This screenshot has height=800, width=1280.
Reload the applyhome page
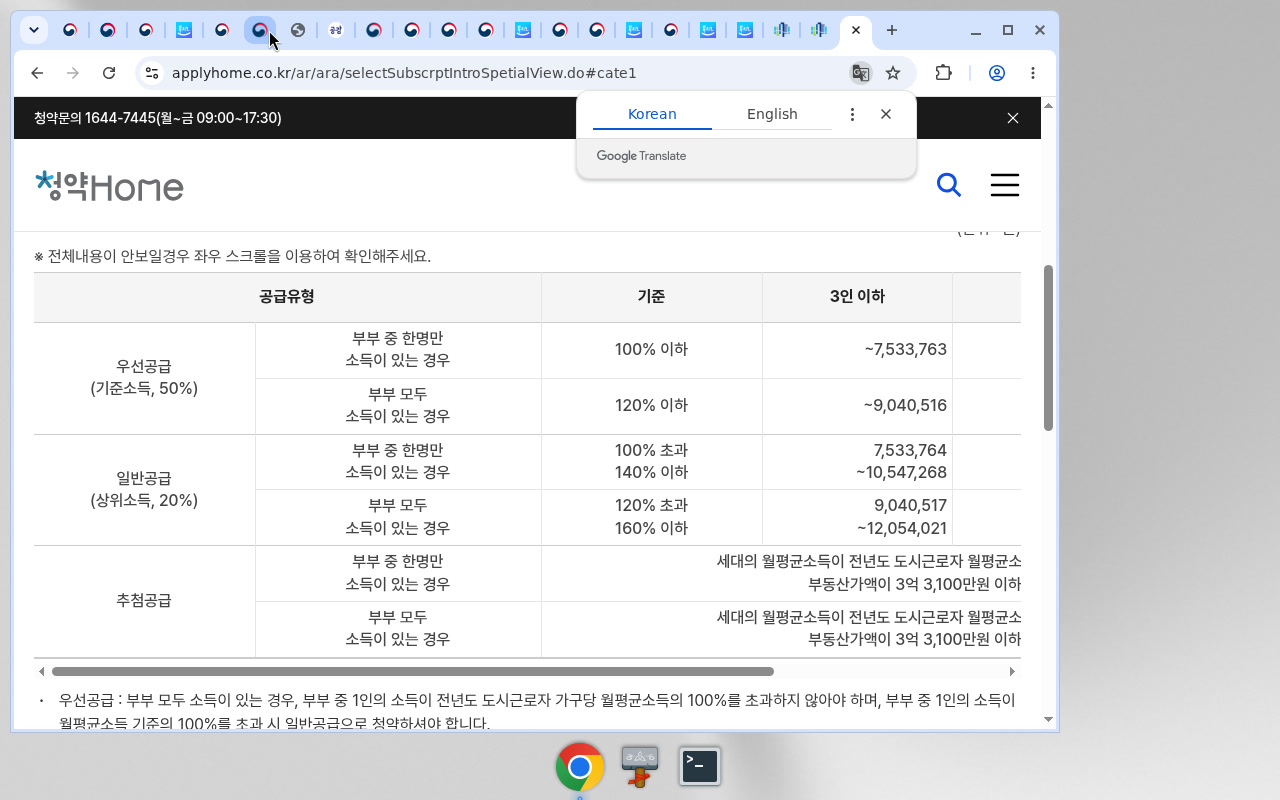tap(110, 73)
